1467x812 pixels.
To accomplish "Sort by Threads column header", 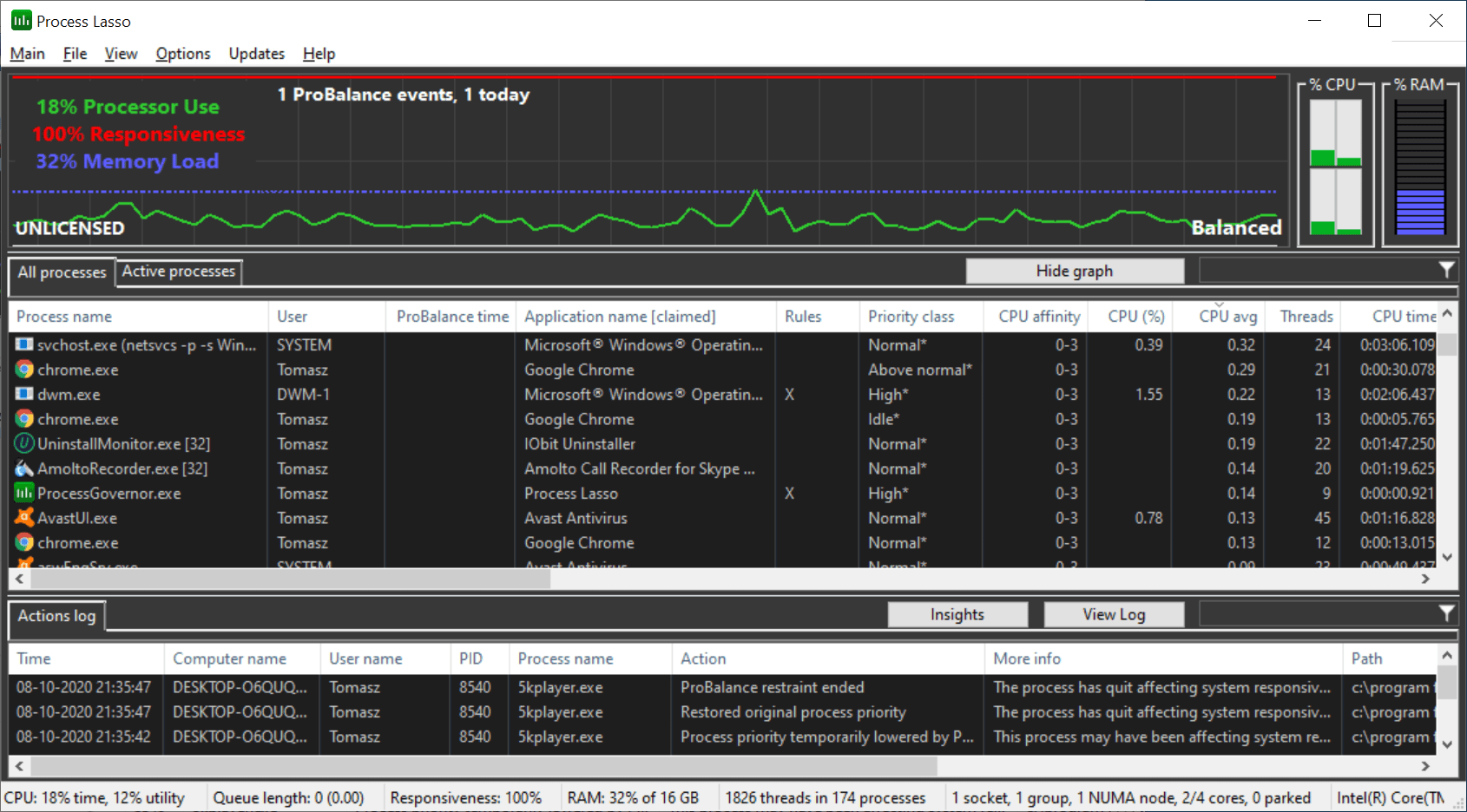I will pyautogui.click(x=1304, y=317).
